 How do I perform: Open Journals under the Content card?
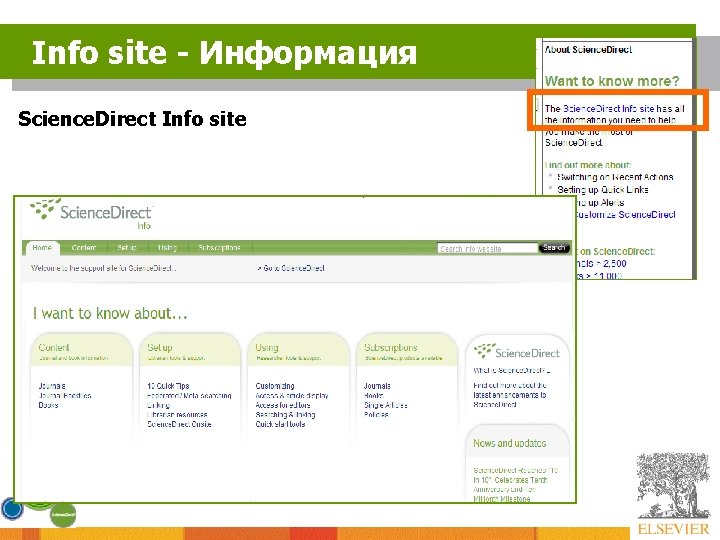click(52, 386)
